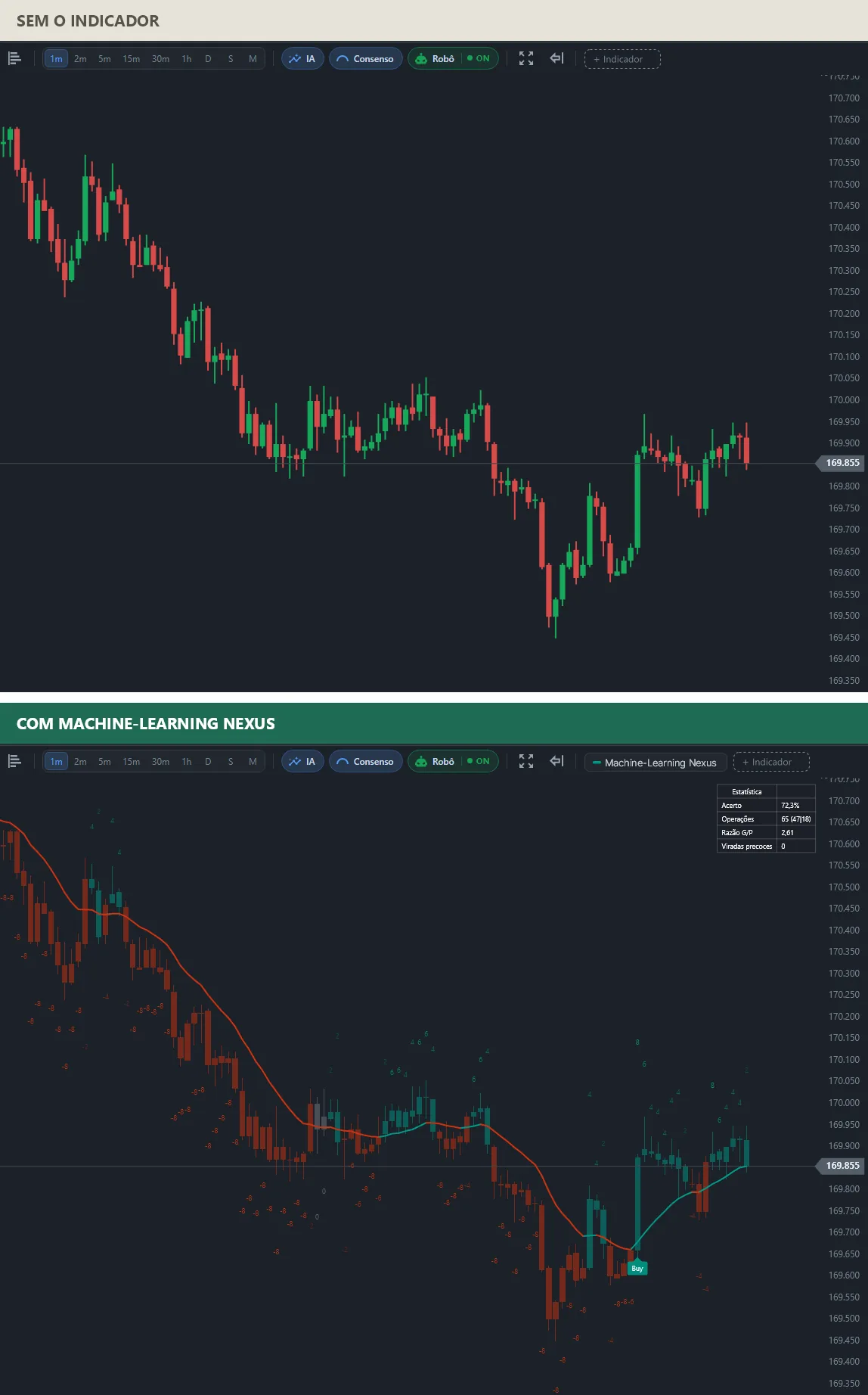The height and width of the screenshot is (1395, 868).
Task: Click fullscreen expand icon in bottom chart
Action: tap(526, 761)
